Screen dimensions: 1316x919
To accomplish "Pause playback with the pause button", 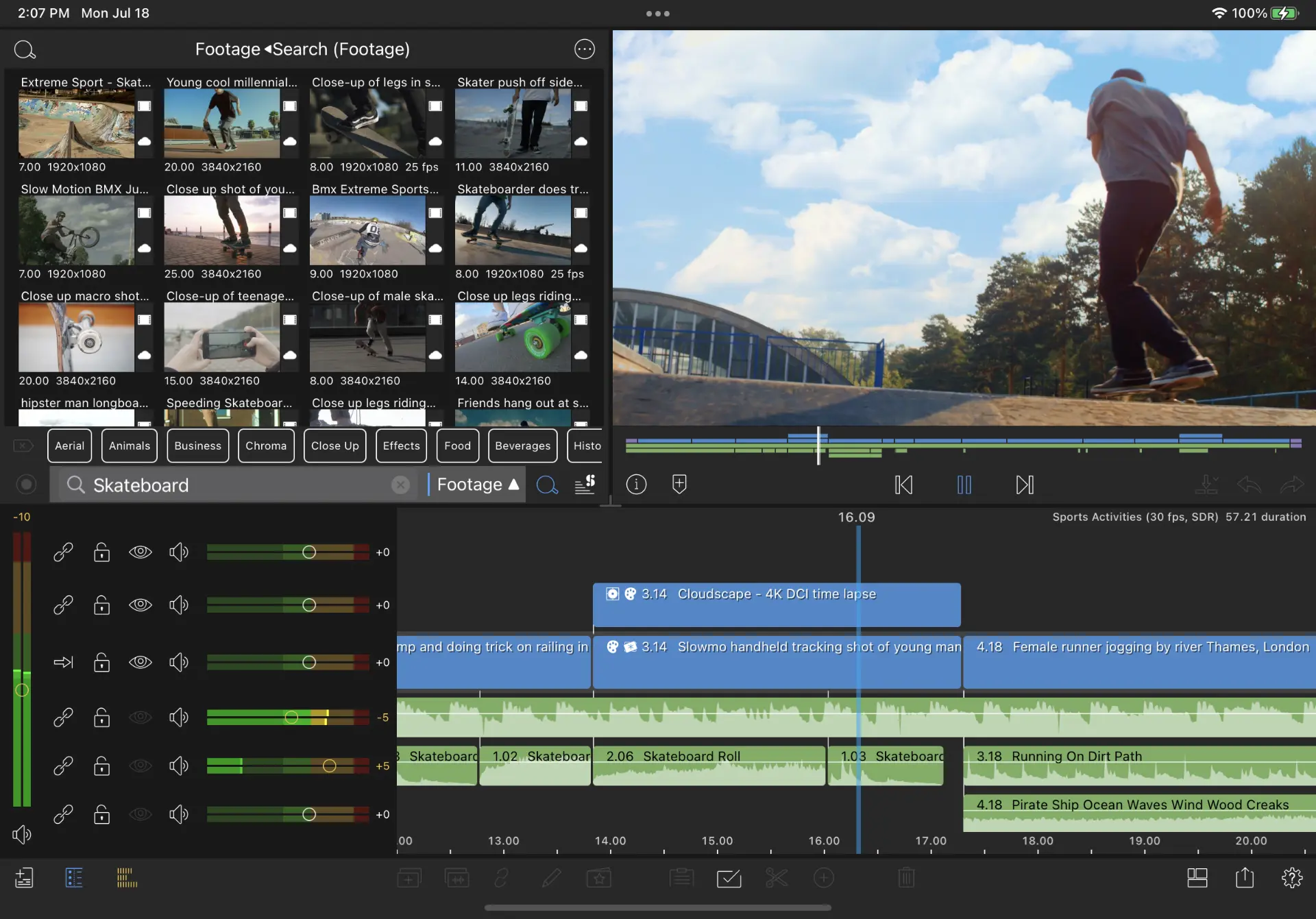I will (964, 485).
